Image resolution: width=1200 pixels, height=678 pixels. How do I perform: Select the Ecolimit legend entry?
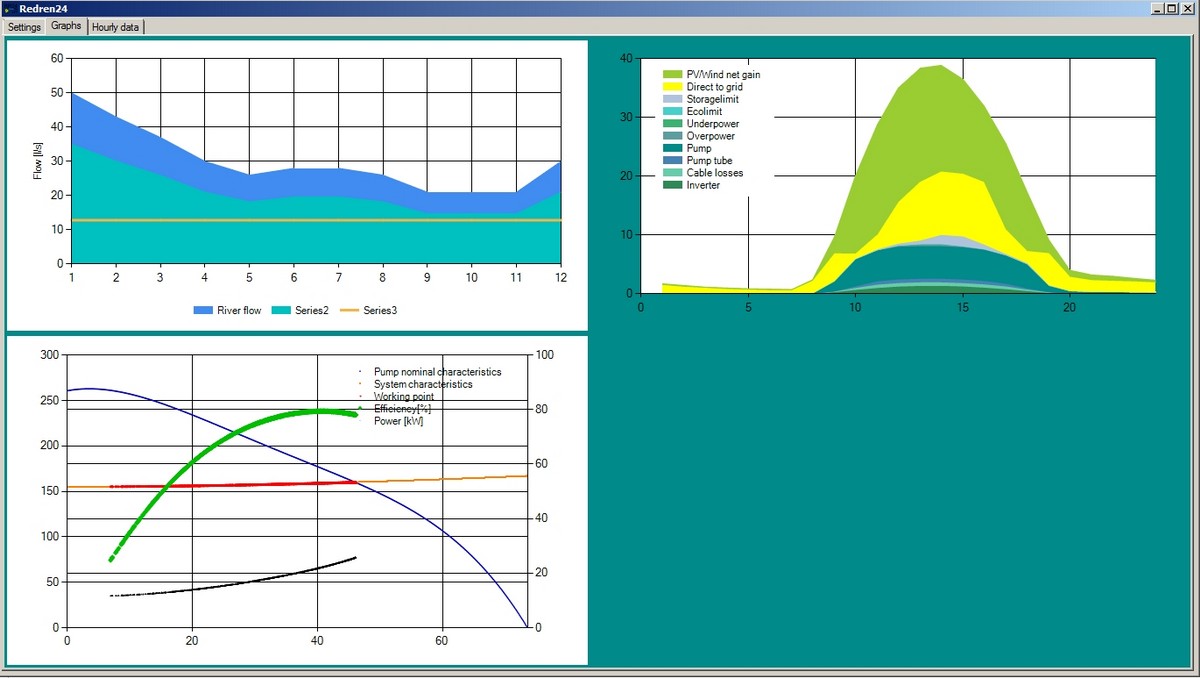[x=705, y=112]
